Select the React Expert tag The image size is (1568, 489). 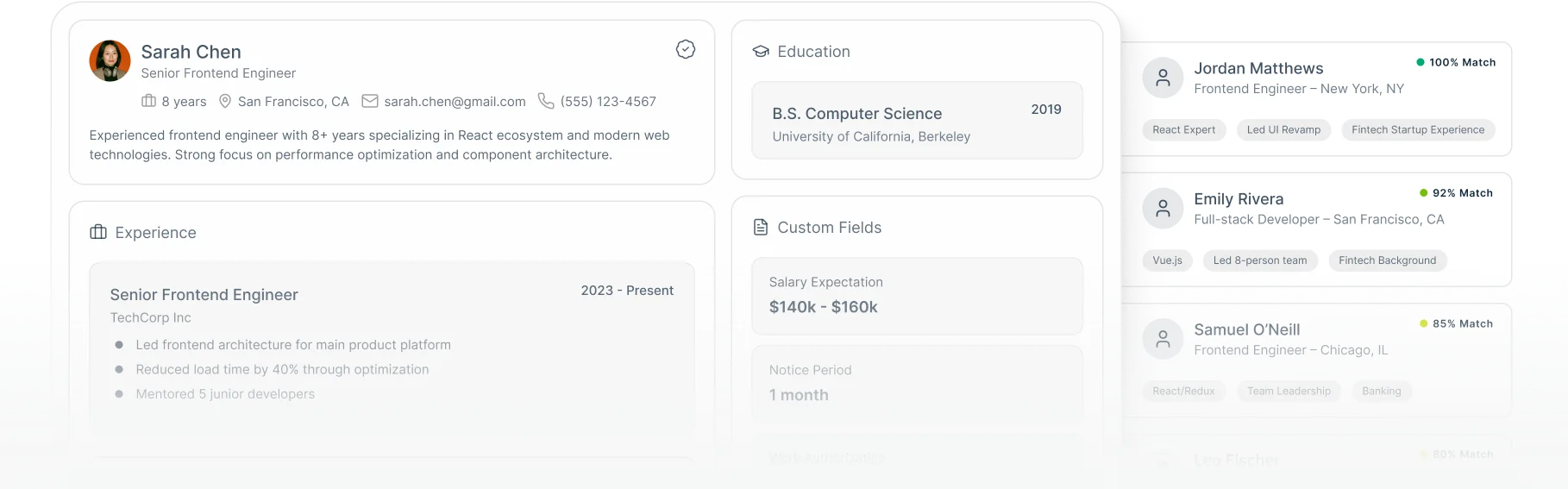pyautogui.click(x=1184, y=130)
